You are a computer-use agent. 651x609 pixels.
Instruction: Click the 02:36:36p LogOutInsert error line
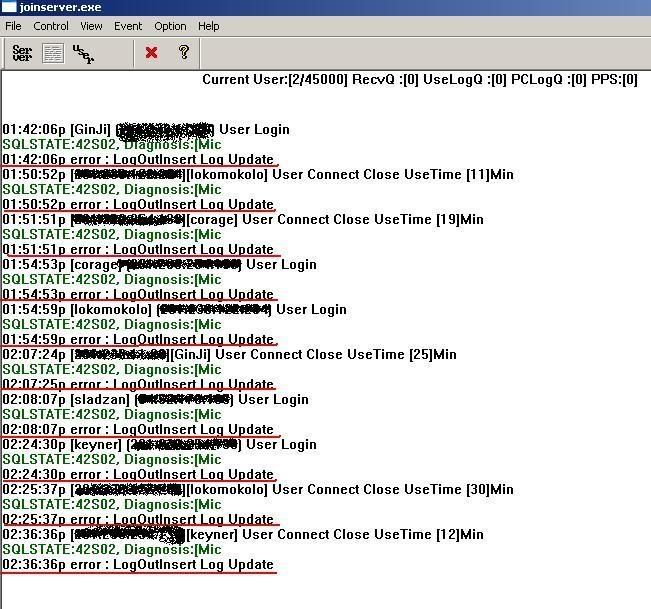pos(138,564)
